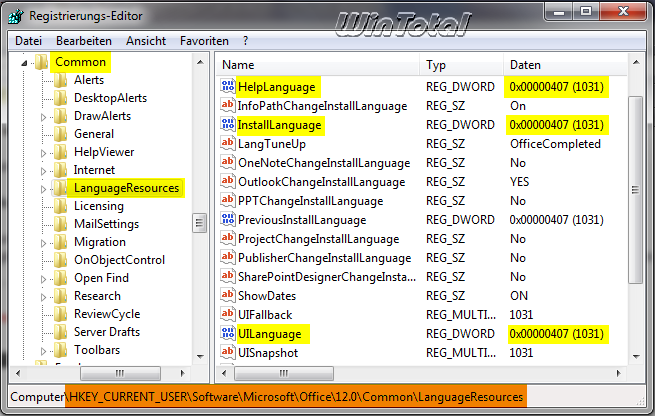Screen dimensions: 655x416
Task: Click the HelpLanguage DWORD icon
Action: 228,86
